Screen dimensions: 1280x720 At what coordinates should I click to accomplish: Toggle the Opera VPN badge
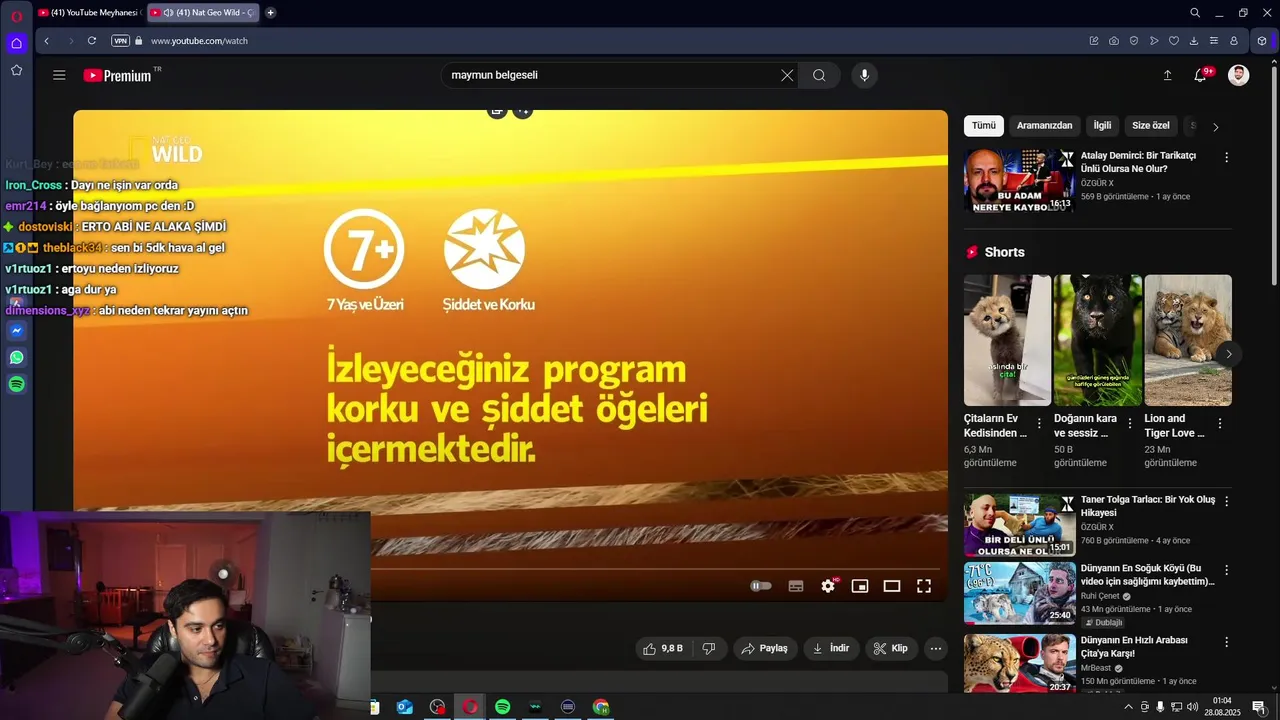pos(120,41)
